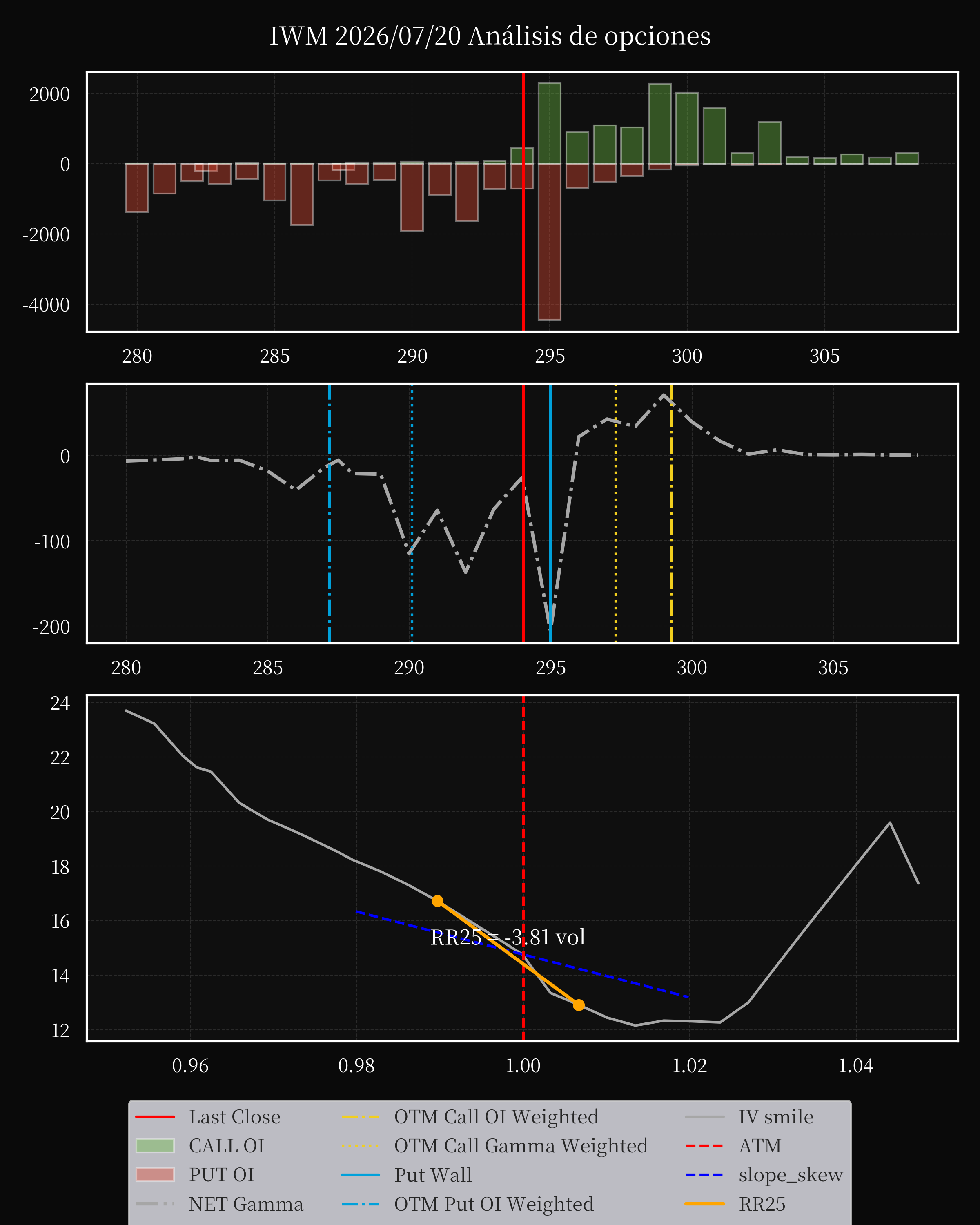
Task: Click the blue dashed slope_skew legend sample
Action: [704, 1175]
